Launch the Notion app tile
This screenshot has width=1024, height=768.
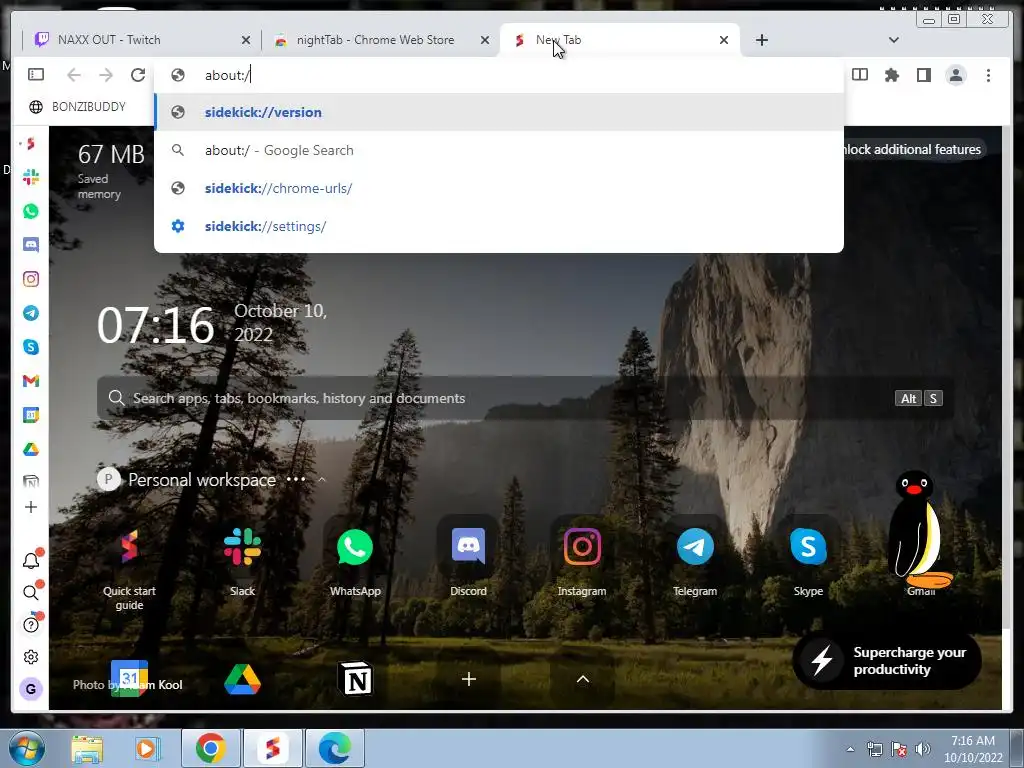point(356,679)
